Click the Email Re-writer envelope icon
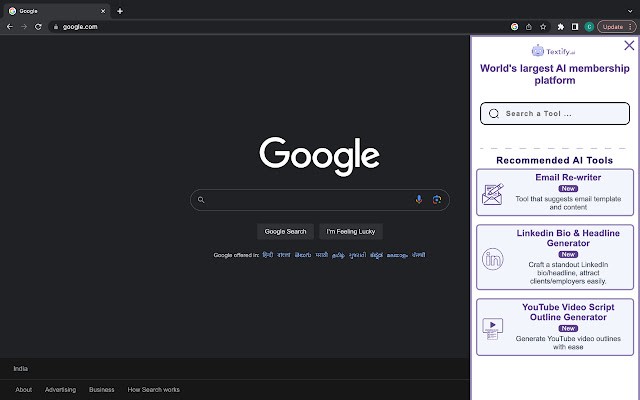The width and height of the screenshot is (640, 400). pyautogui.click(x=493, y=194)
